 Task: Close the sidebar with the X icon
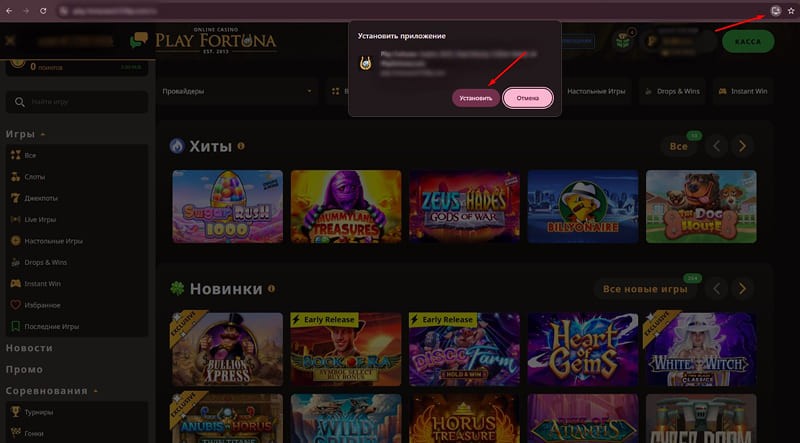10,41
